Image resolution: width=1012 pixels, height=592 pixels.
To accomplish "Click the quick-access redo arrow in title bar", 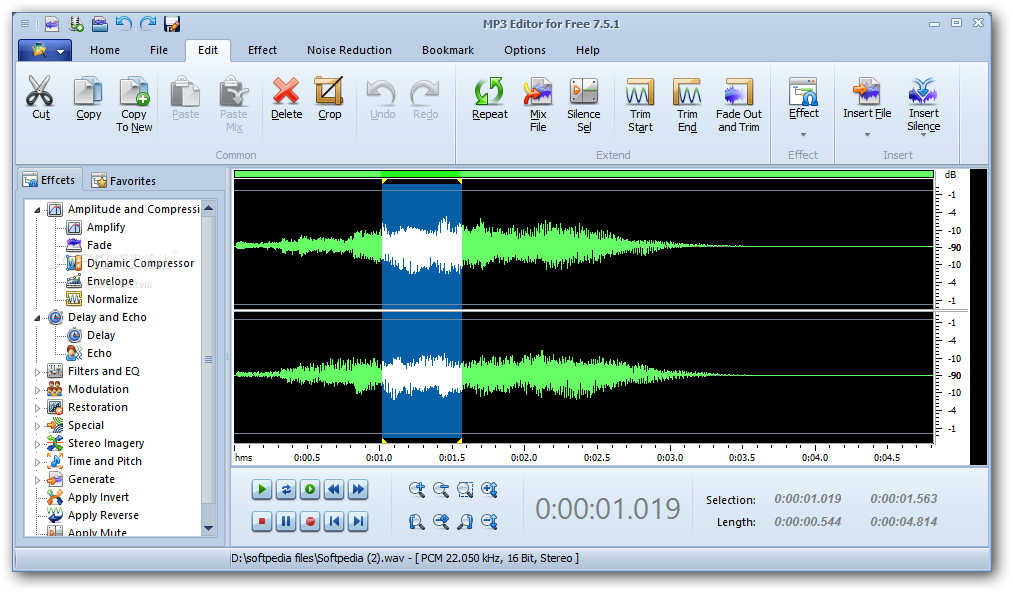I will coord(148,23).
